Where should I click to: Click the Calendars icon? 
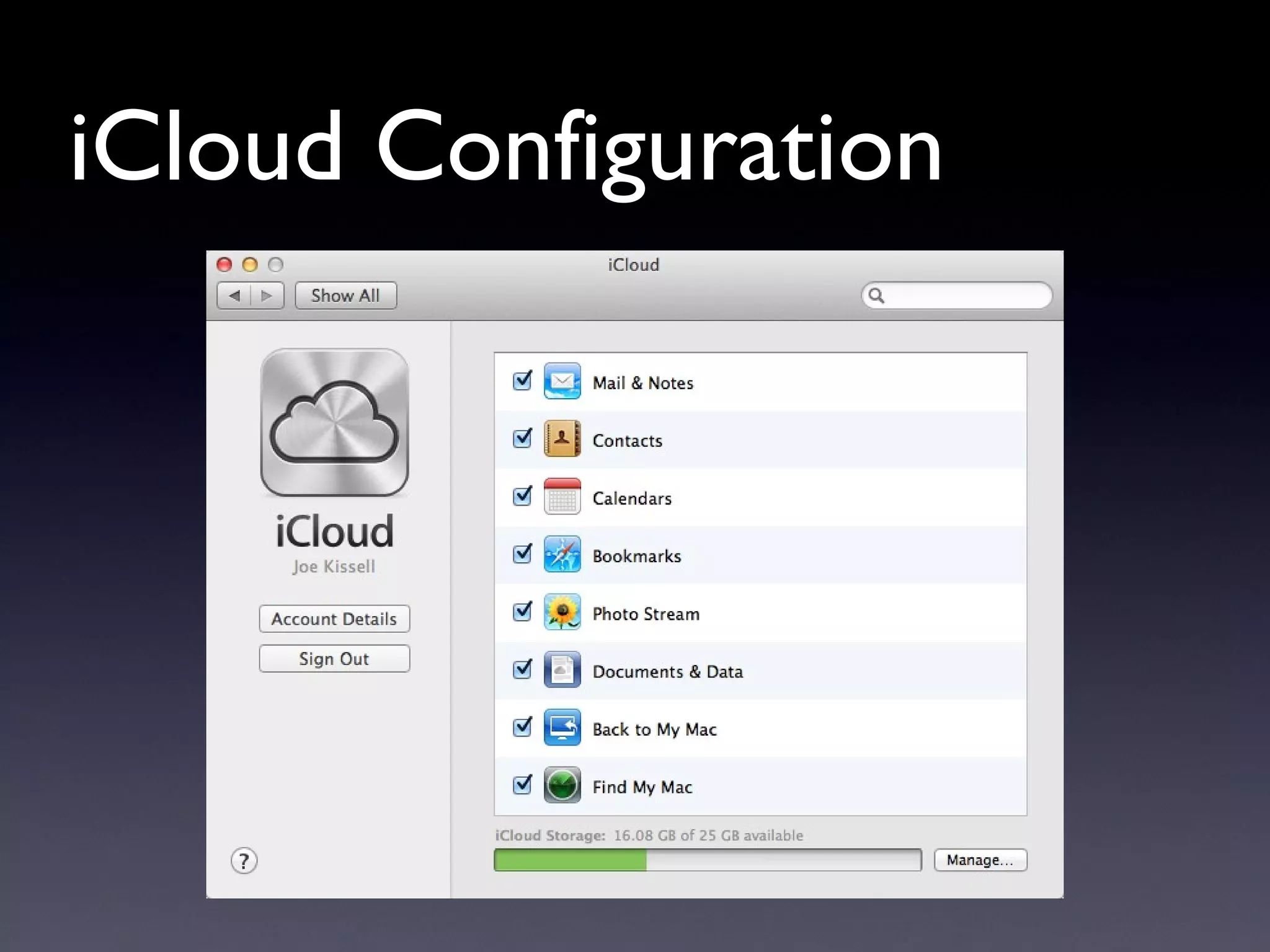(562, 496)
